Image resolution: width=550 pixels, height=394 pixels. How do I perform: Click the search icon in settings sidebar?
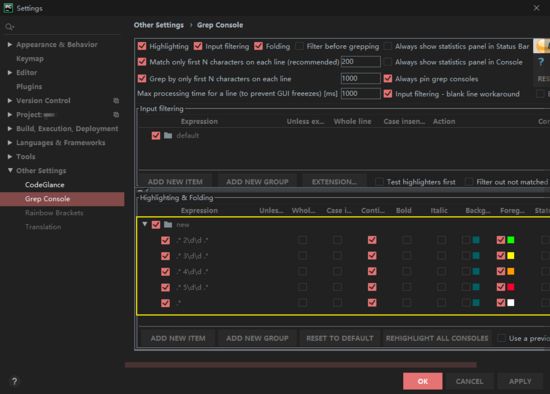(x=9, y=27)
